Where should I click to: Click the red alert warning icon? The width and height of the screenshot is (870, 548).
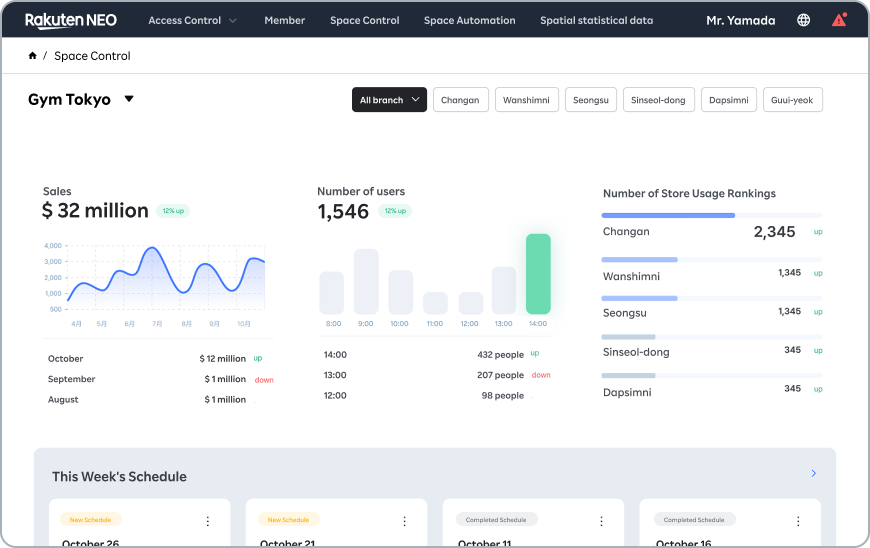click(x=839, y=20)
